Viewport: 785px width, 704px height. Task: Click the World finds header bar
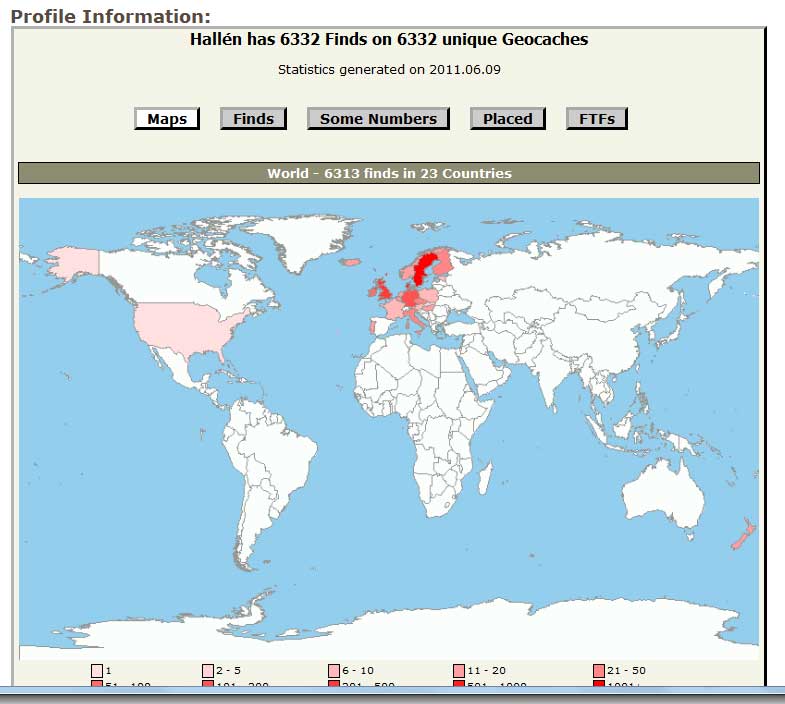coord(389,173)
